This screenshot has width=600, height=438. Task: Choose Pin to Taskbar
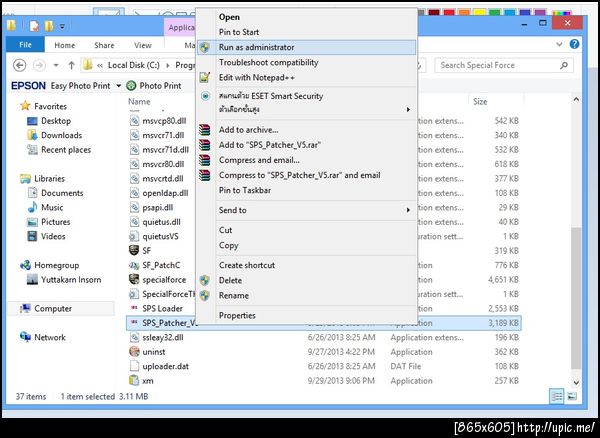pyautogui.click(x=307, y=190)
